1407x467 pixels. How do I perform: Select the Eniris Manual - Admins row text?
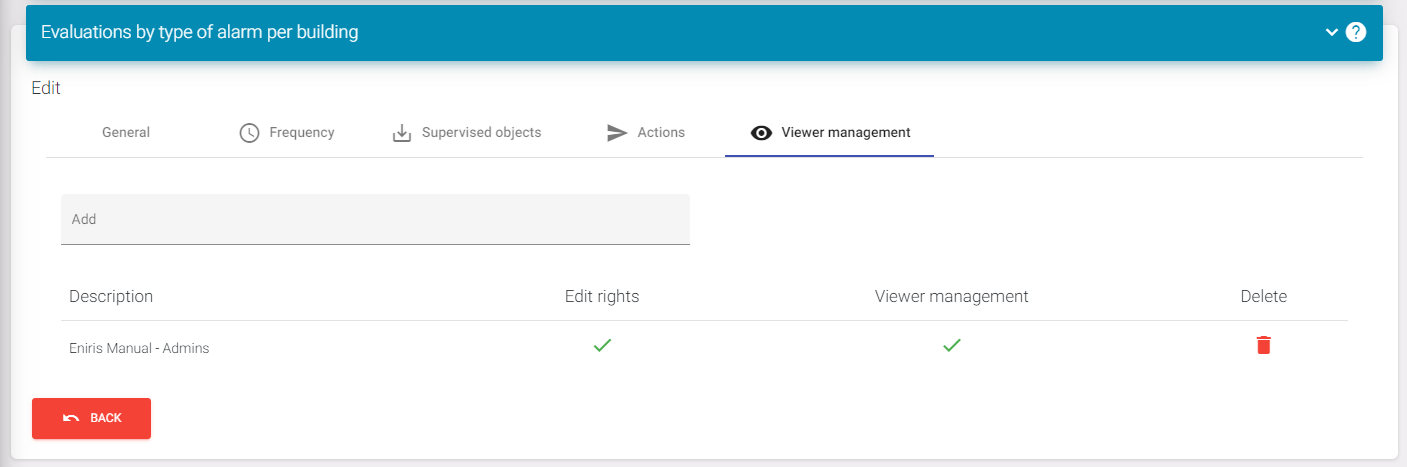[139, 348]
